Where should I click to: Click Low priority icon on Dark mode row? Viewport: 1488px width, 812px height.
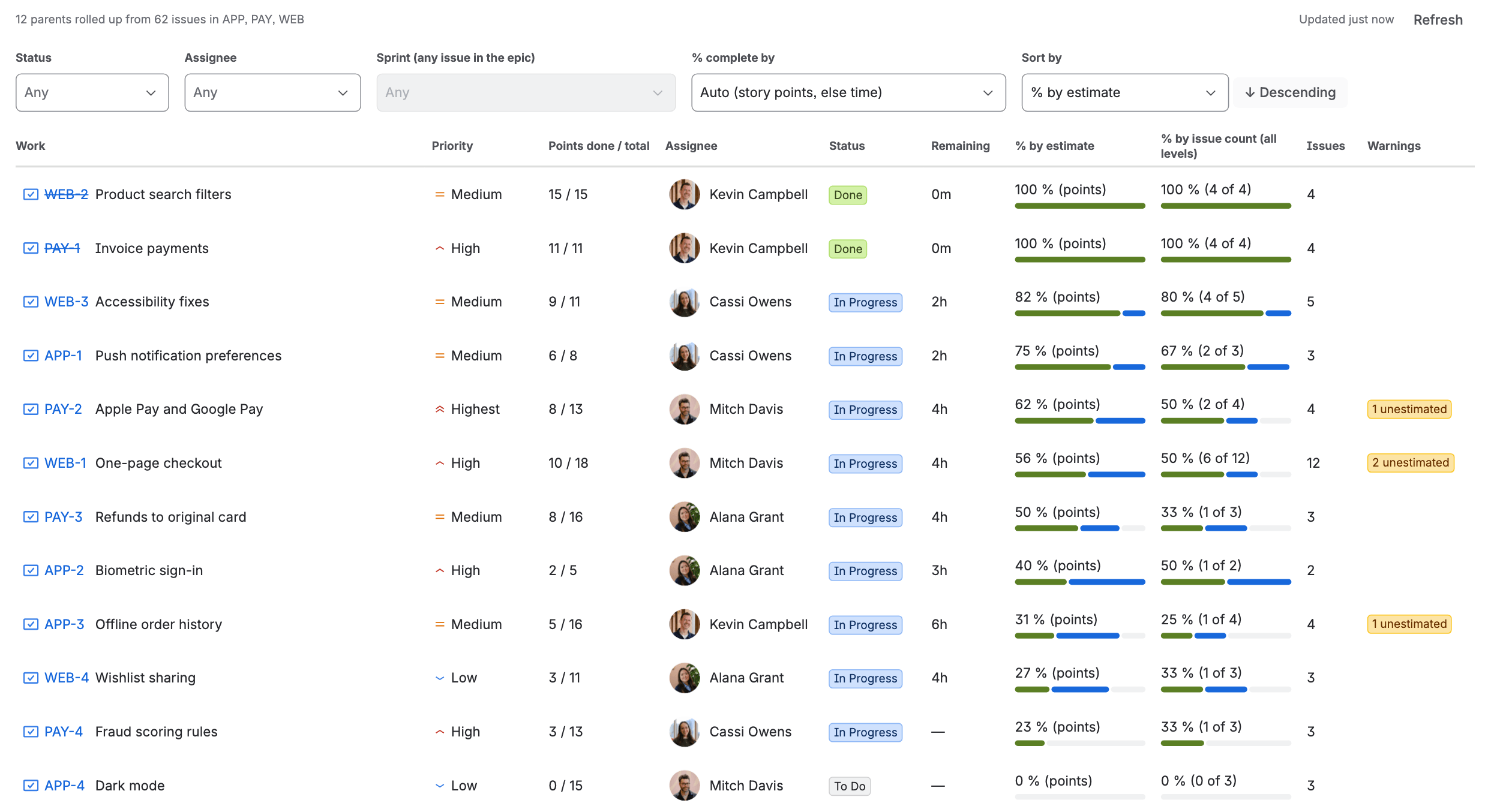(440, 786)
